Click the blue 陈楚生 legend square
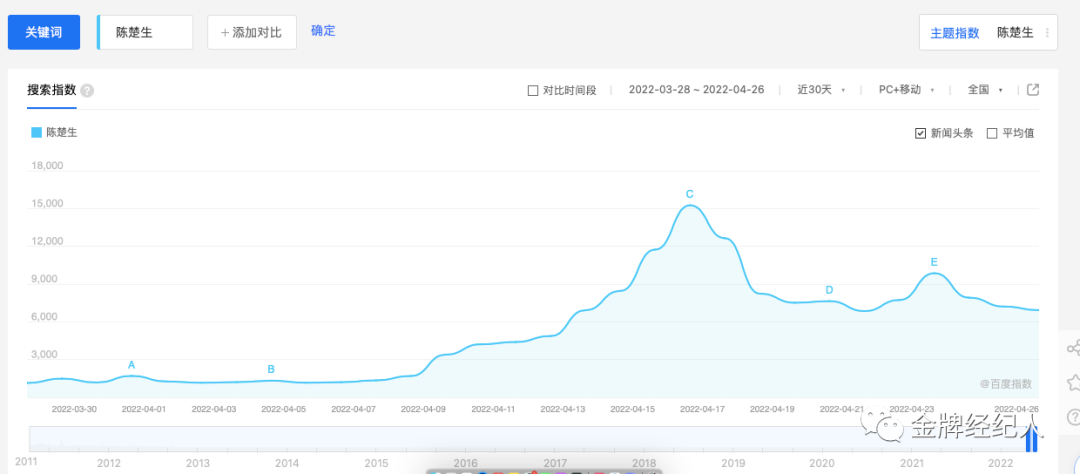The height and width of the screenshot is (474, 1080). [37, 133]
